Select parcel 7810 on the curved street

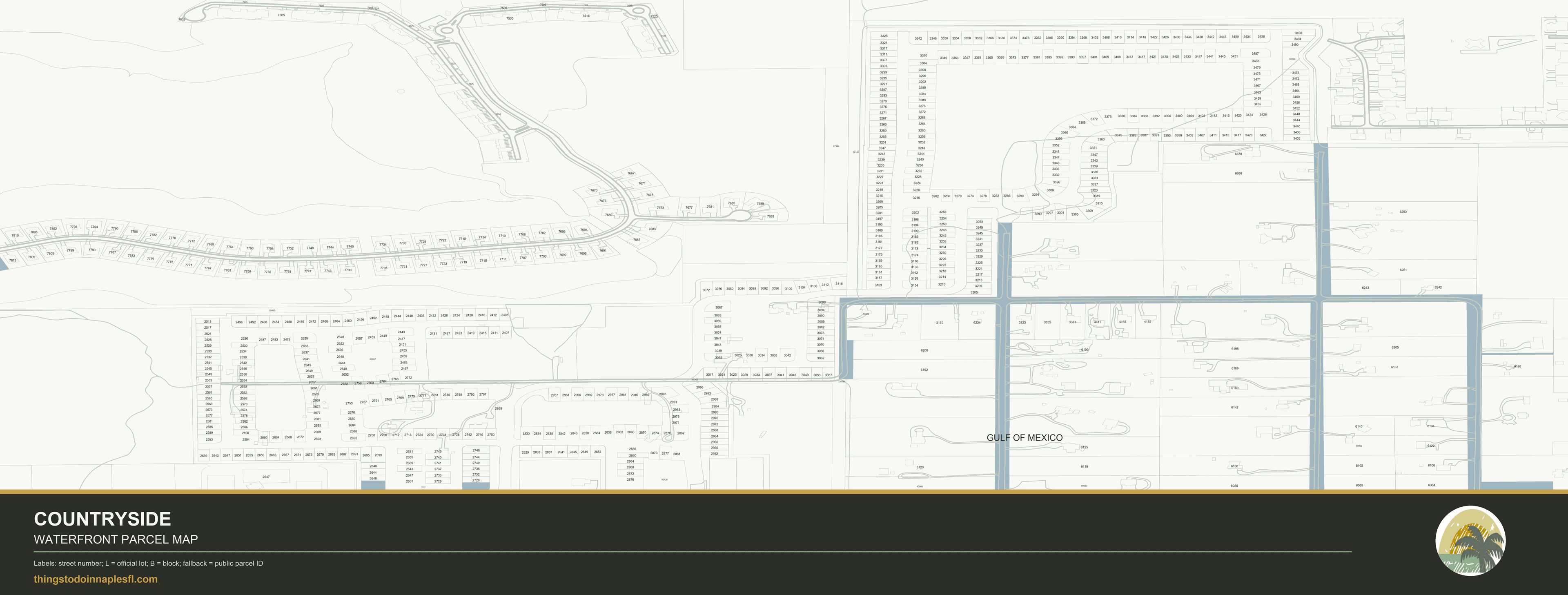[15, 235]
